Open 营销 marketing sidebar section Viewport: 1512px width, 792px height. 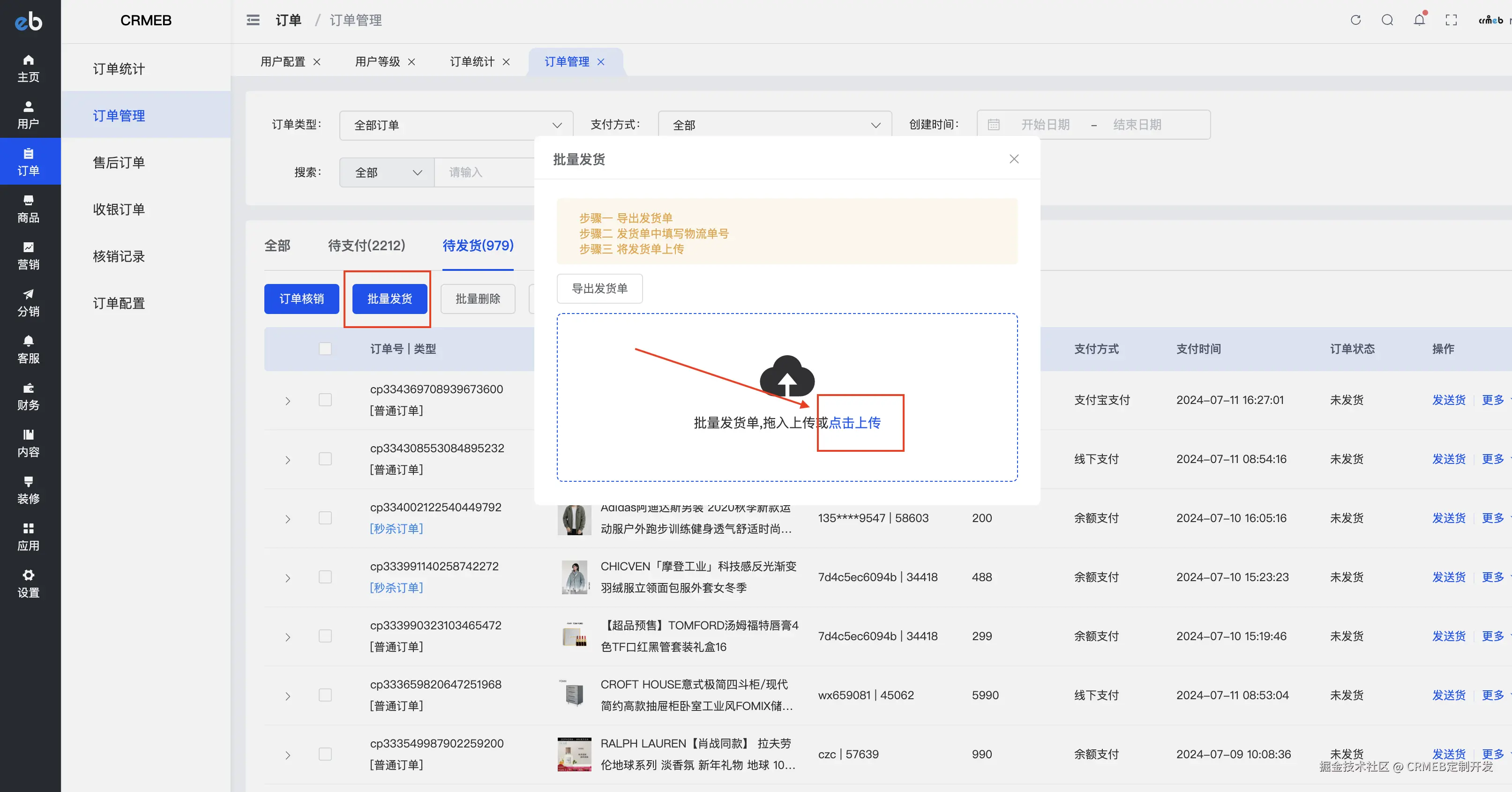point(28,255)
